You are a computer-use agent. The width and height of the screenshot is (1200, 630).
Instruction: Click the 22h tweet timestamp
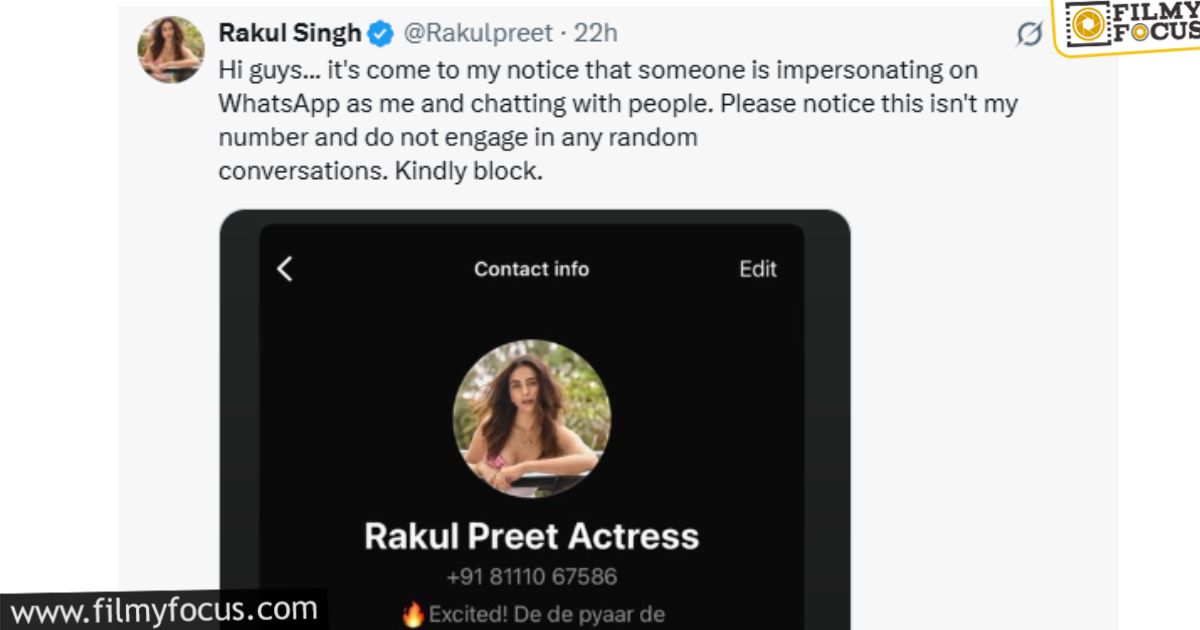596,33
